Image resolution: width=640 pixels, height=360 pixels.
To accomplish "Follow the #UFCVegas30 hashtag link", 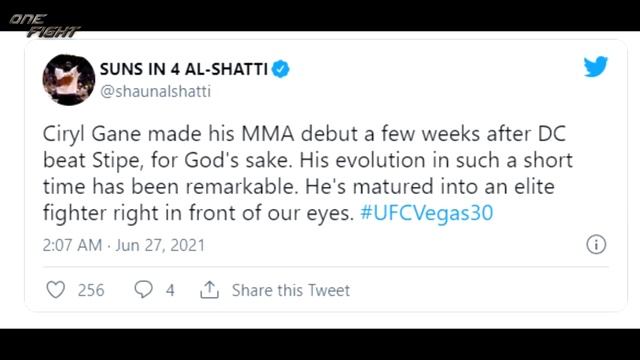I will point(427,213).
